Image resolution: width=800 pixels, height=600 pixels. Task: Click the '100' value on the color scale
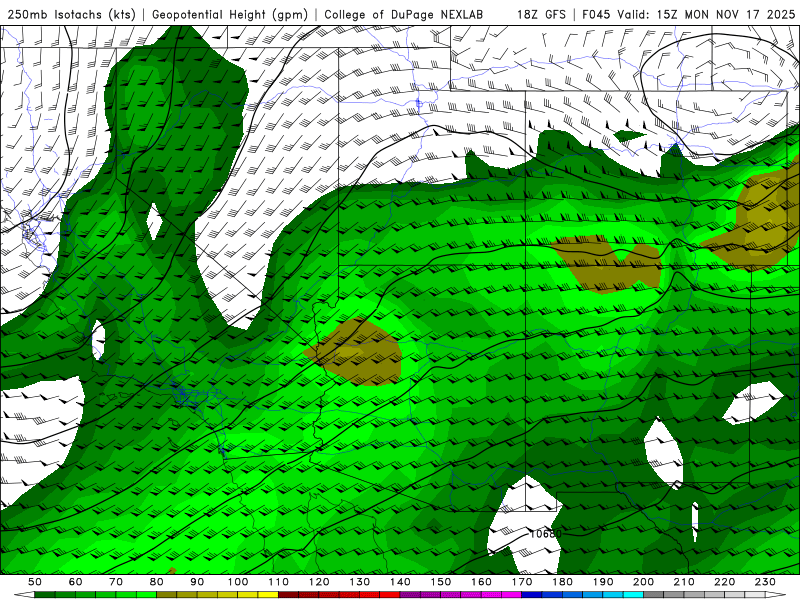[x=238, y=582]
